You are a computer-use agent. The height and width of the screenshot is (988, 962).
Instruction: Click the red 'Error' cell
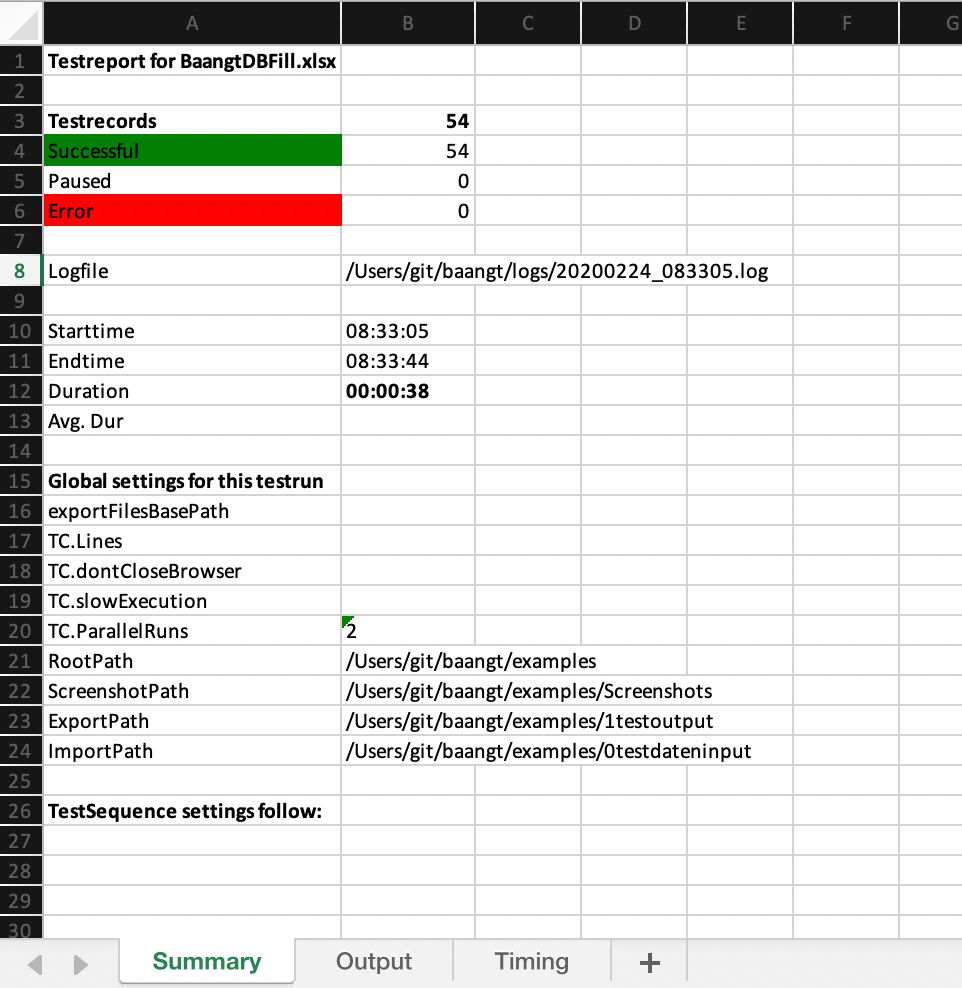tap(192, 210)
